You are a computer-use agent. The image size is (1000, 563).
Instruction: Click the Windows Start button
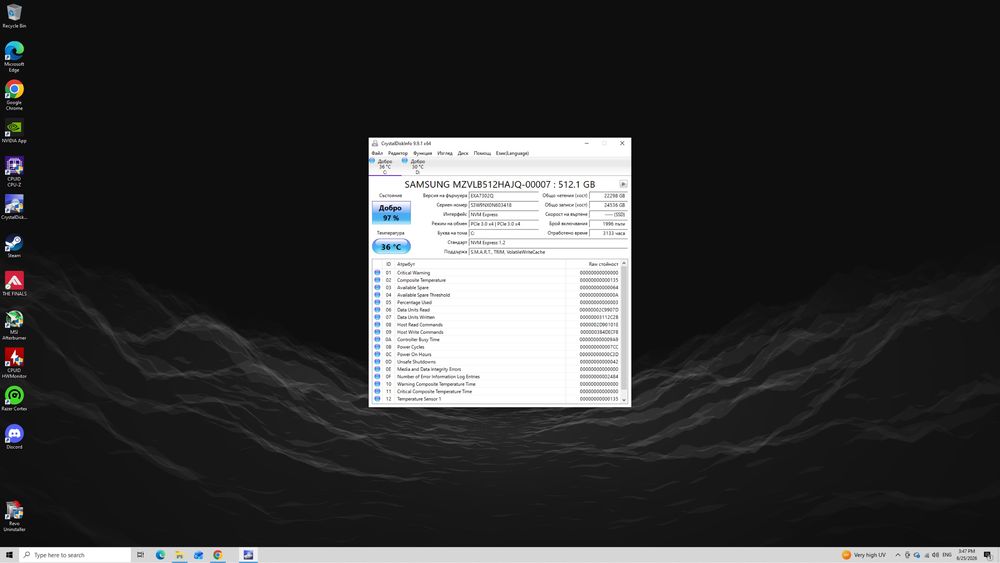[9, 555]
